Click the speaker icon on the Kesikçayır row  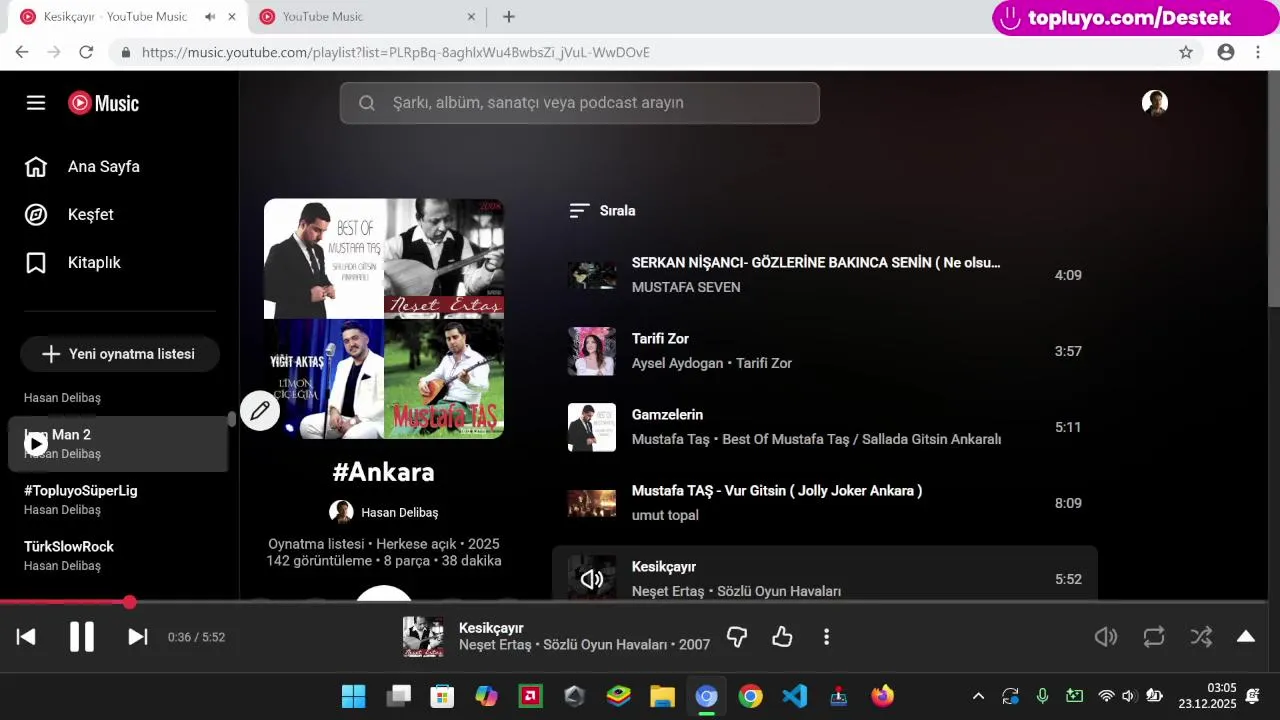(x=592, y=579)
